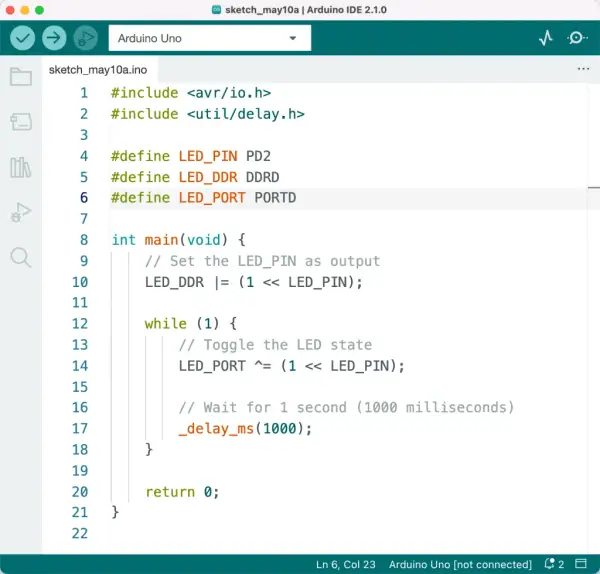Click line number 19 in gutter
The height and width of the screenshot is (574, 600).
pos(80,471)
